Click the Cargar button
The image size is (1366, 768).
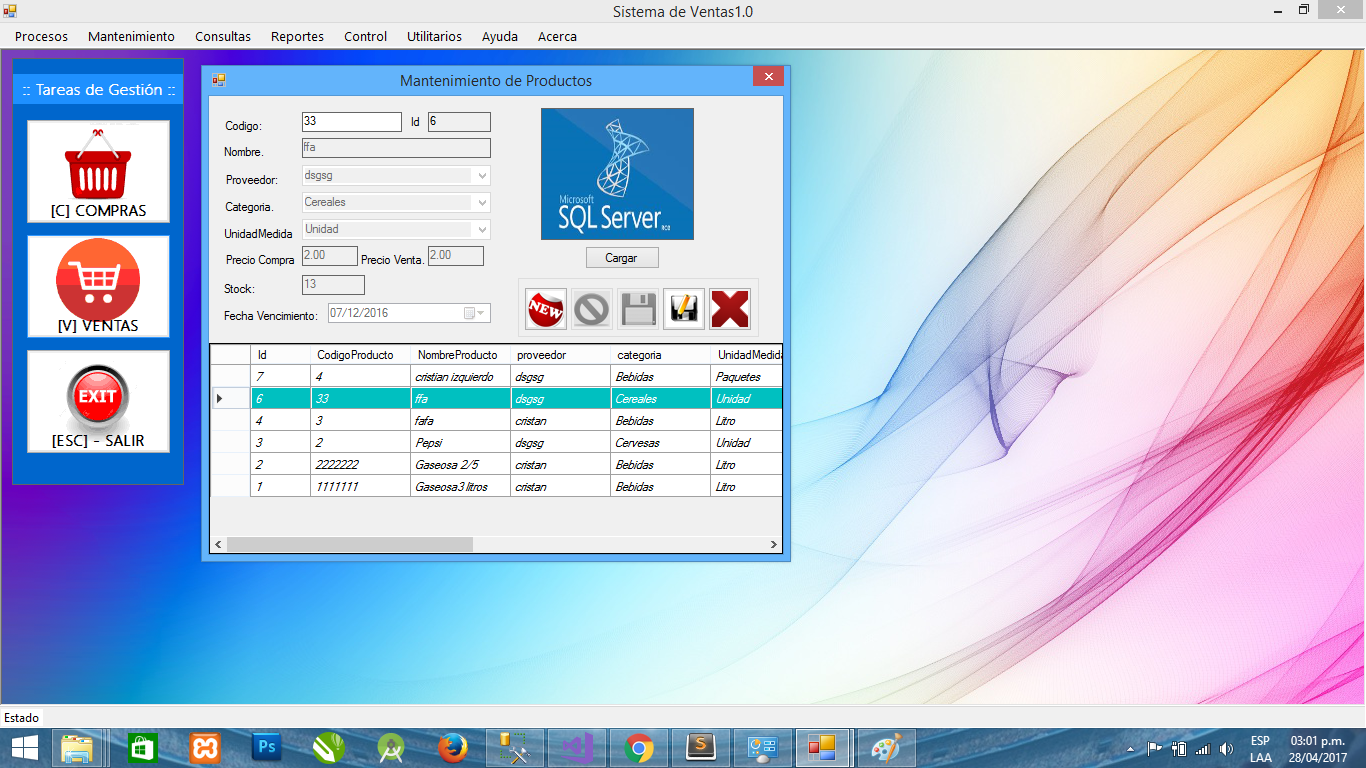coord(621,258)
